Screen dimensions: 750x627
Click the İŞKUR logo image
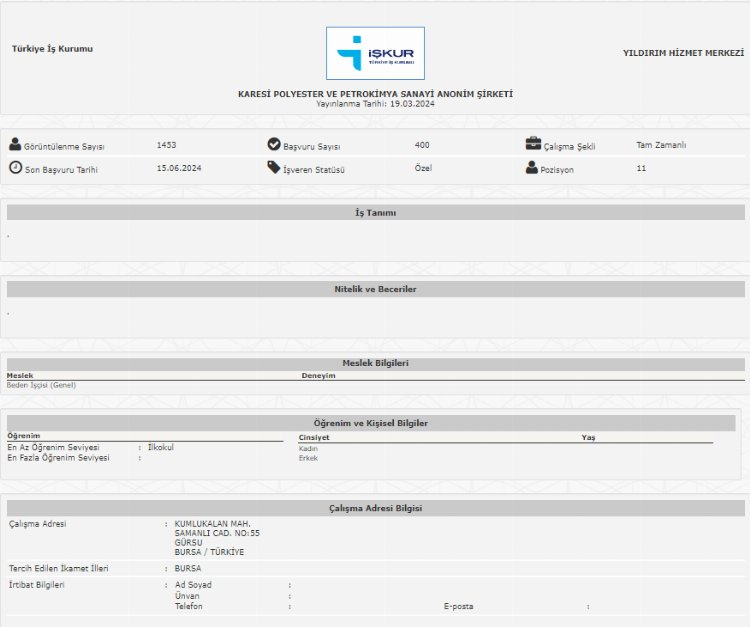(375, 53)
